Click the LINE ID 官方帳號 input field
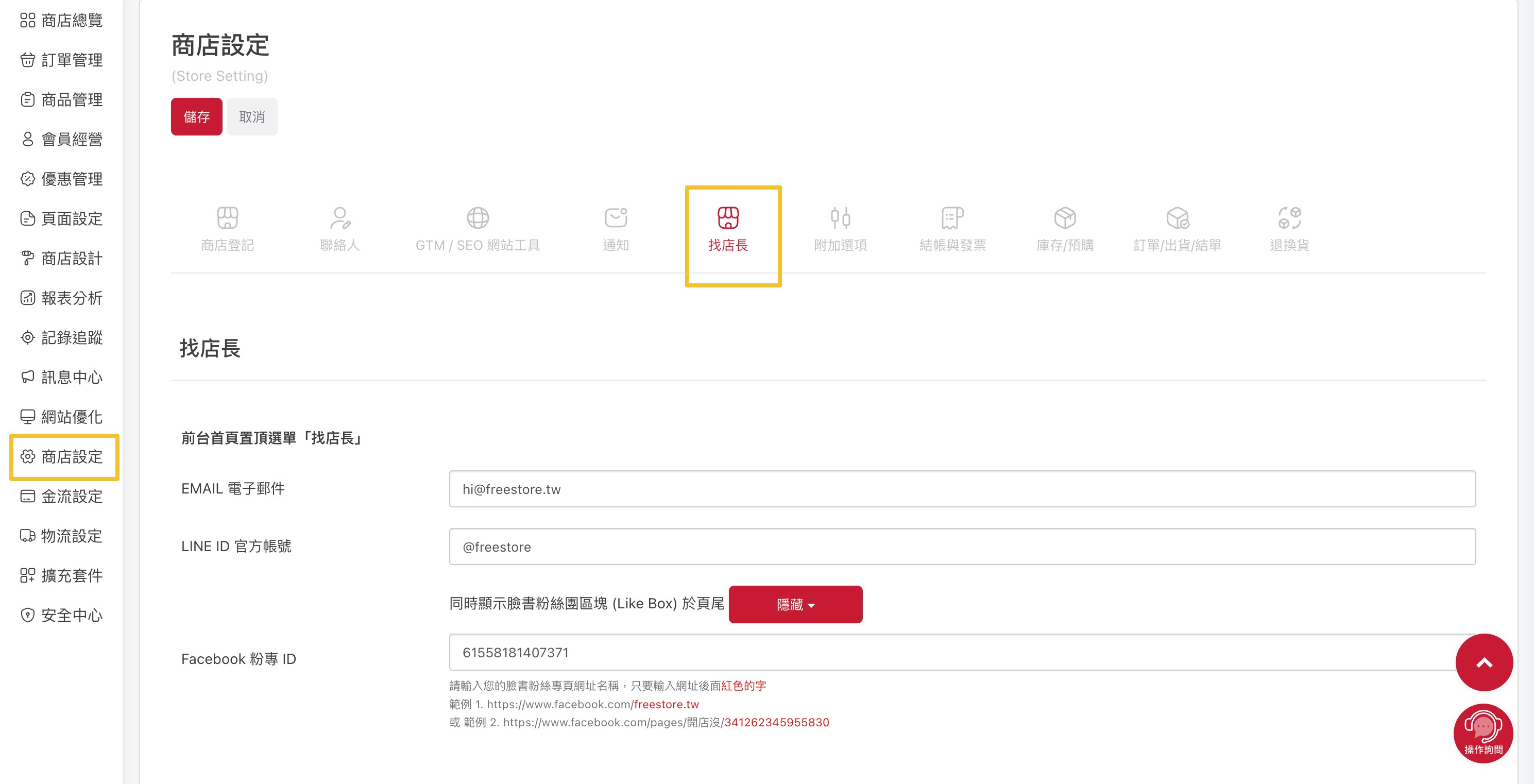The height and width of the screenshot is (784, 1534). click(x=962, y=547)
